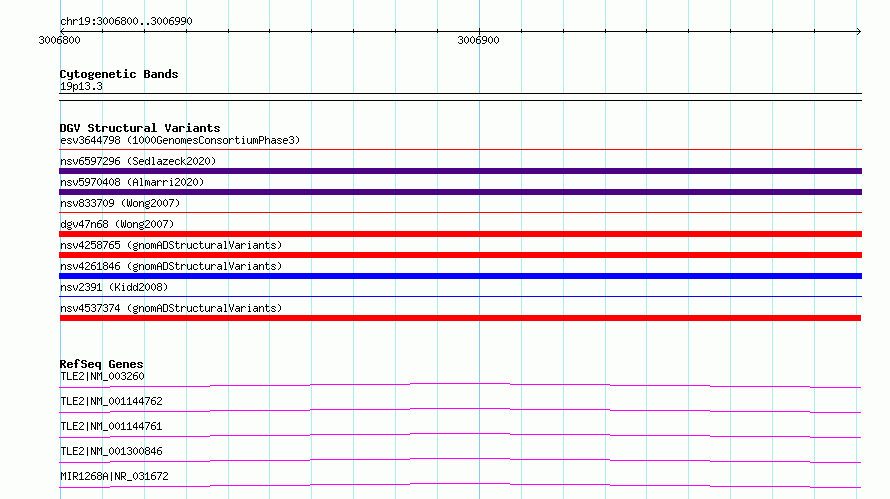Select the RefSeq Genes track title
The image size is (890, 499).
point(102,364)
